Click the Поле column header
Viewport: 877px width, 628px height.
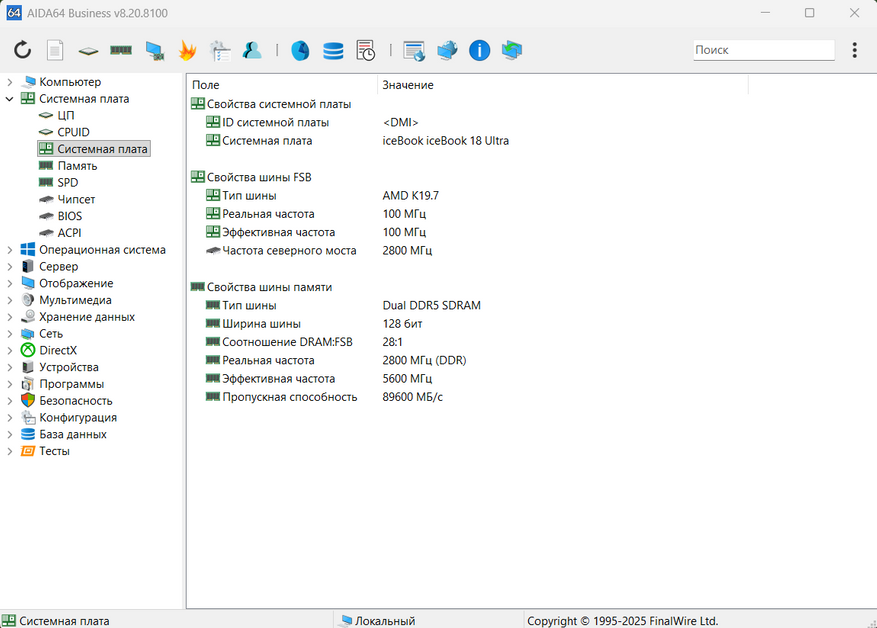(x=282, y=85)
